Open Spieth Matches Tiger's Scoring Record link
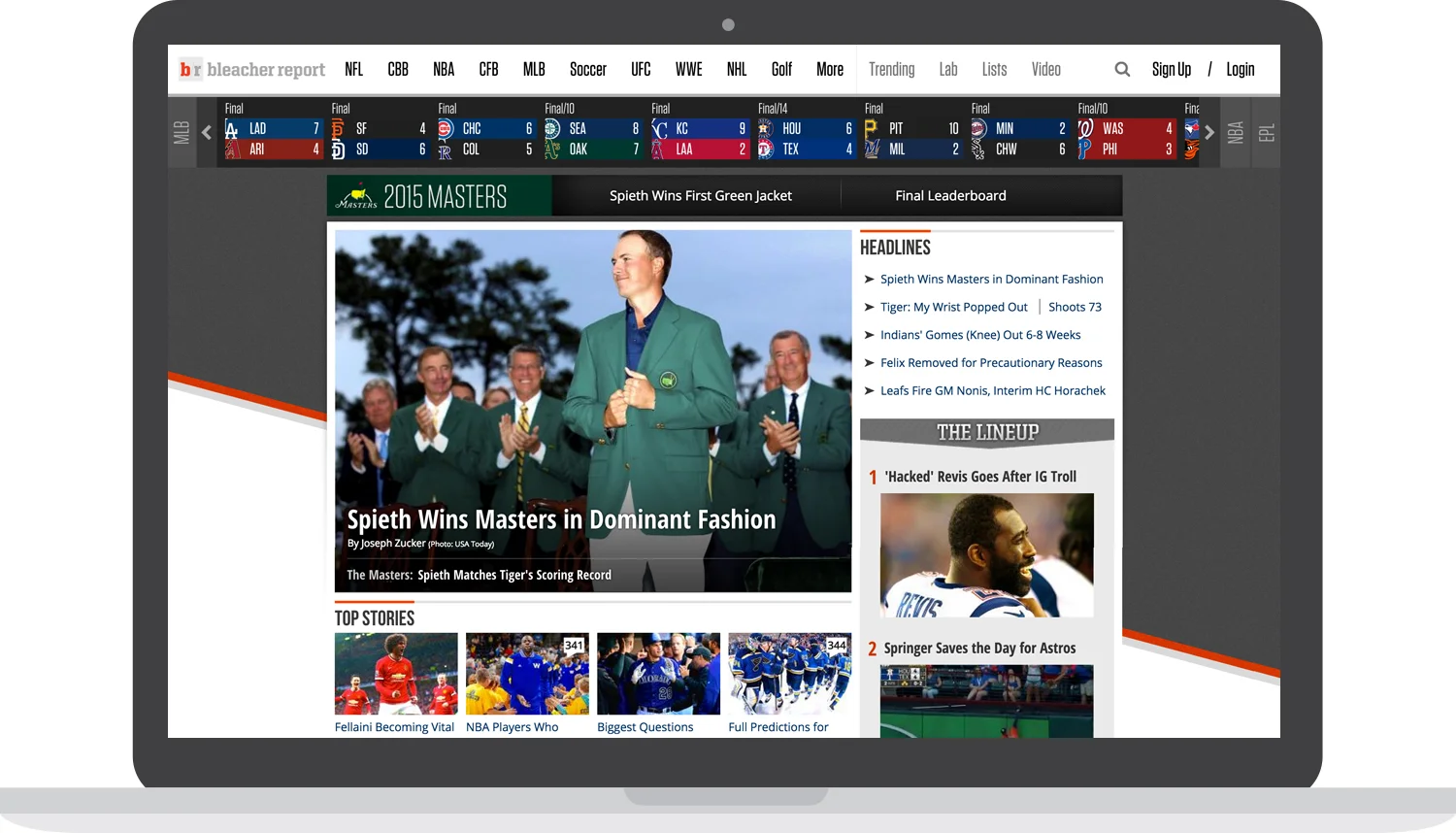Image resolution: width=1456 pixels, height=833 pixels. (514, 575)
